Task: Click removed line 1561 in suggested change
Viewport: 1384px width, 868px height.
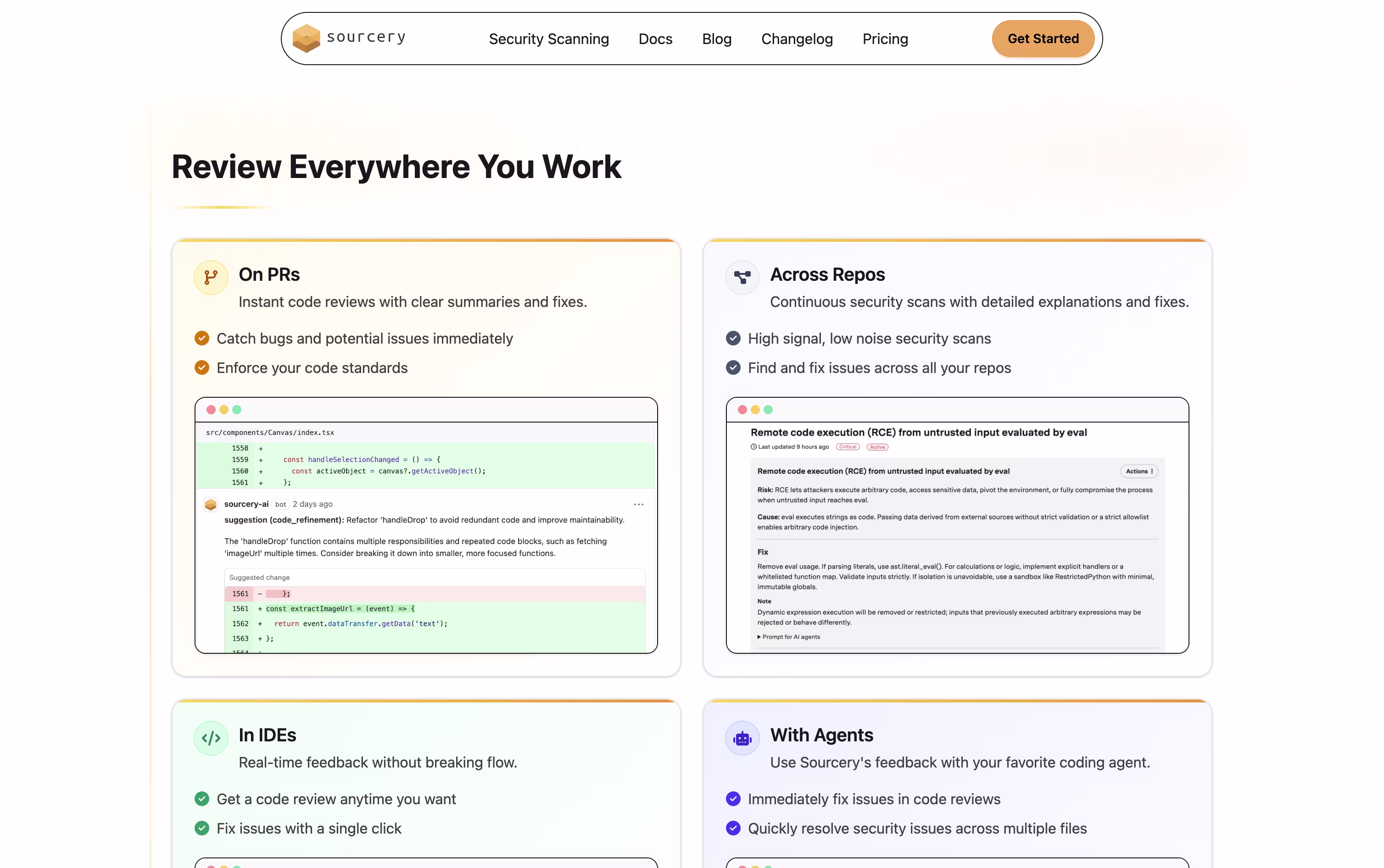Action: coord(435,594)
